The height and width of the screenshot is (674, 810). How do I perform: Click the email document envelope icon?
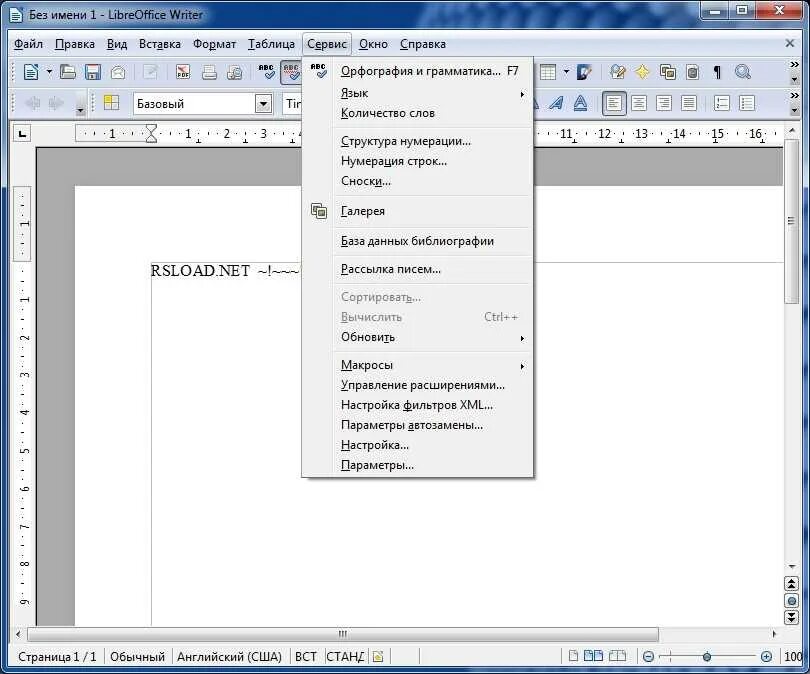click(x=118, y=72)
